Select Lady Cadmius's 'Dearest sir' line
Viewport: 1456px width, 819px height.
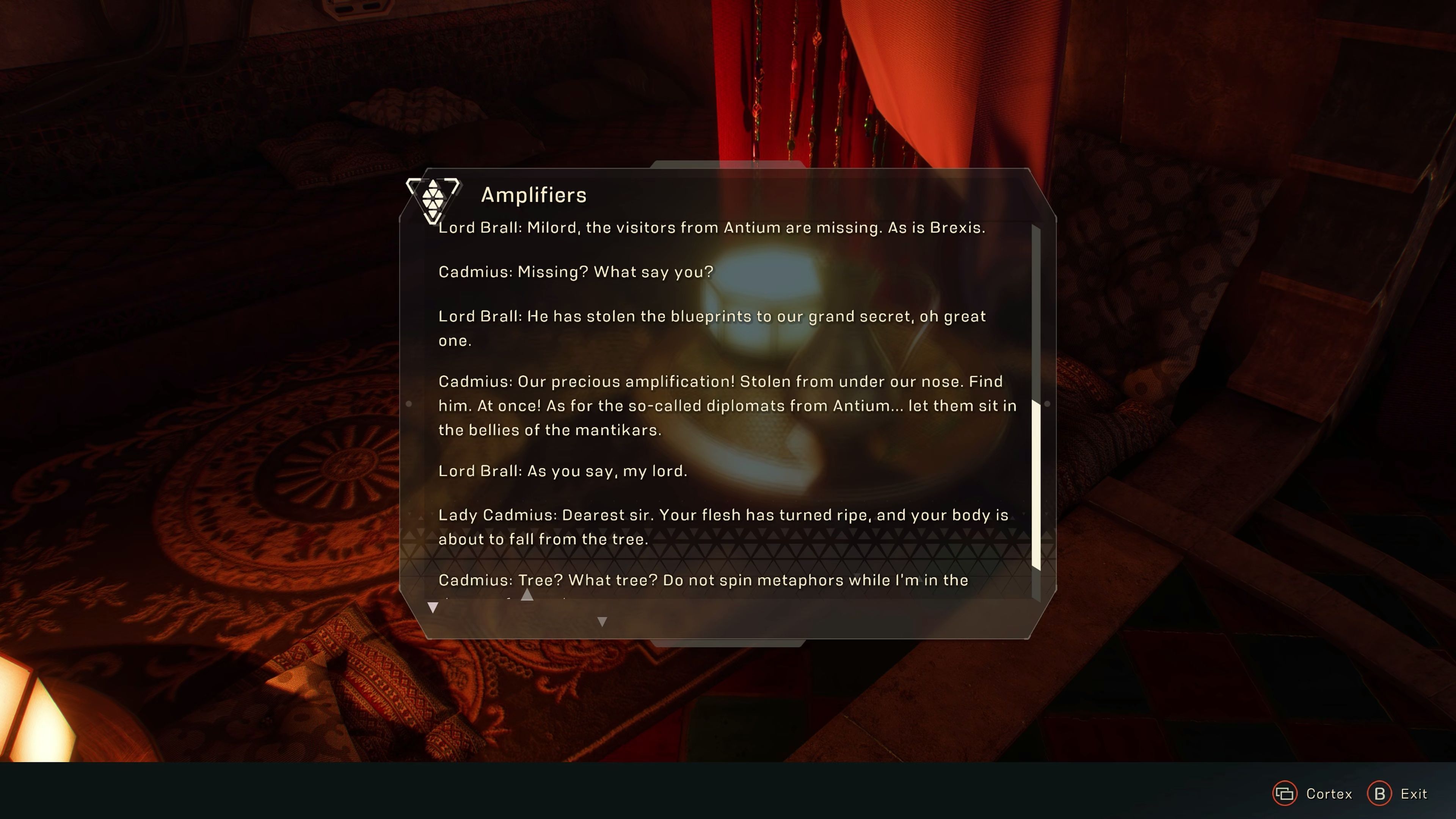tap(723, 527)
